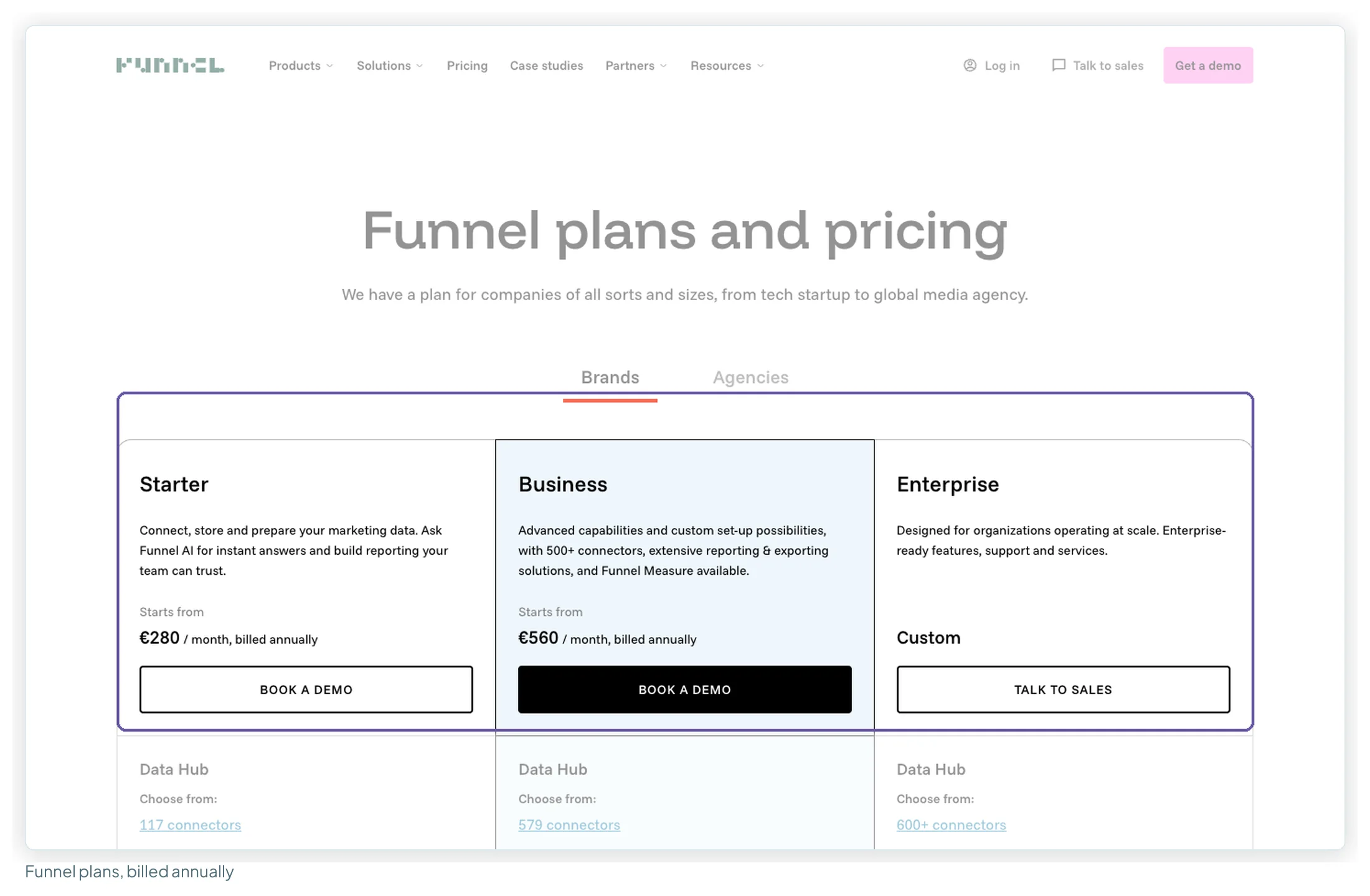
Task: Click the pink Get a demo button
Action: tap(1208, 65)
